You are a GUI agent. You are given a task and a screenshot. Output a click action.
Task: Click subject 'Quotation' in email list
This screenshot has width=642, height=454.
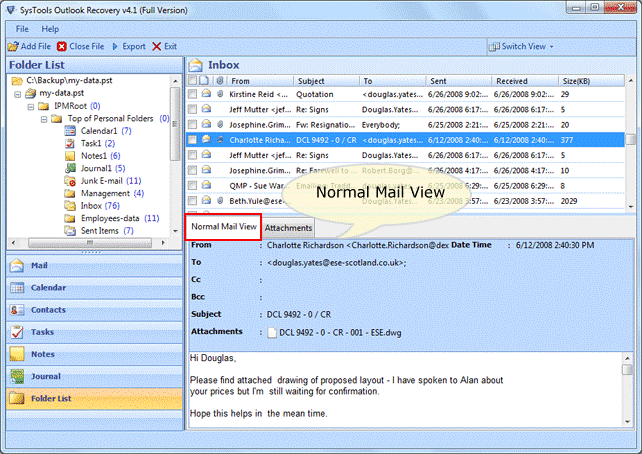click(314, 95)
